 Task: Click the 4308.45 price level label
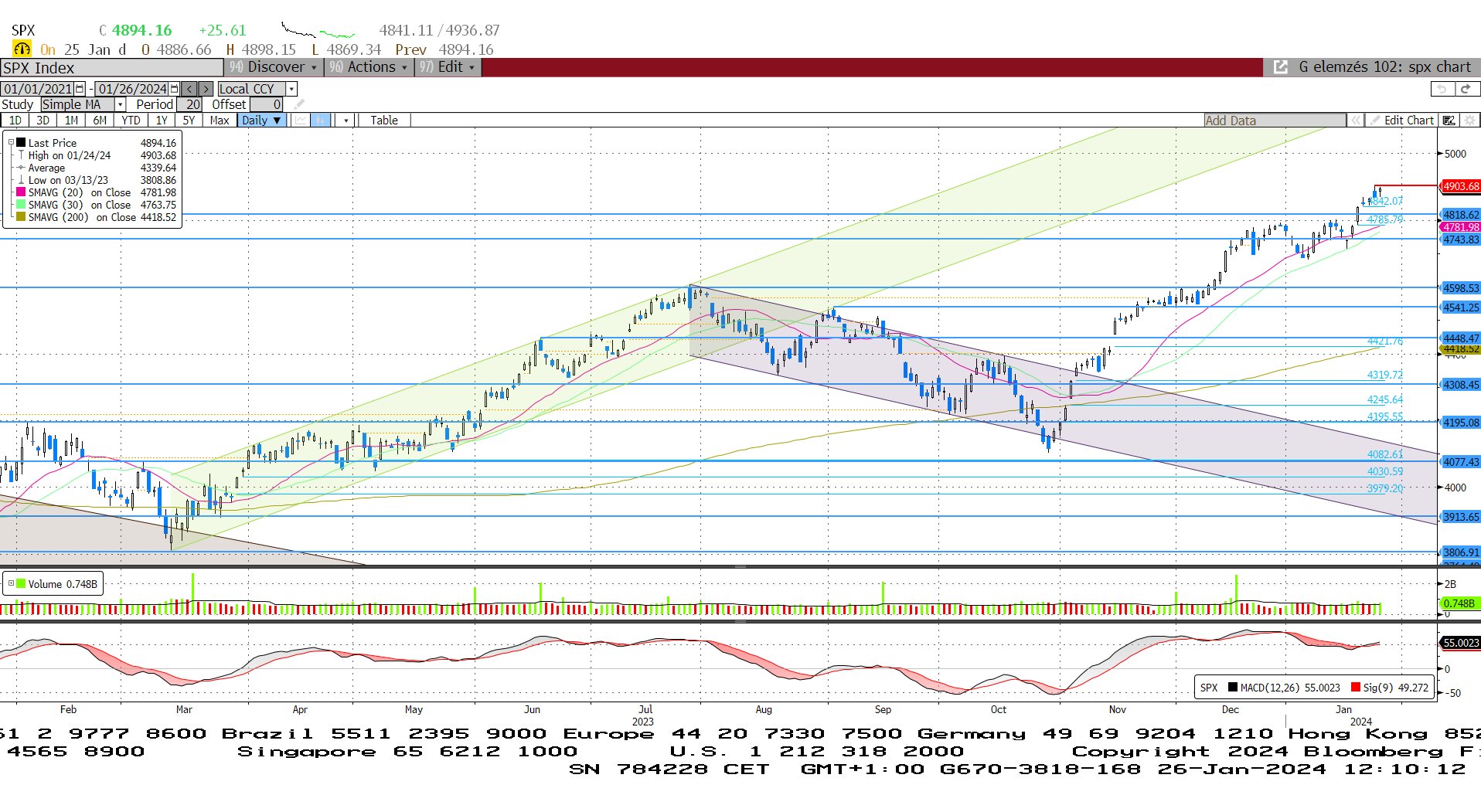point(1461,385)
